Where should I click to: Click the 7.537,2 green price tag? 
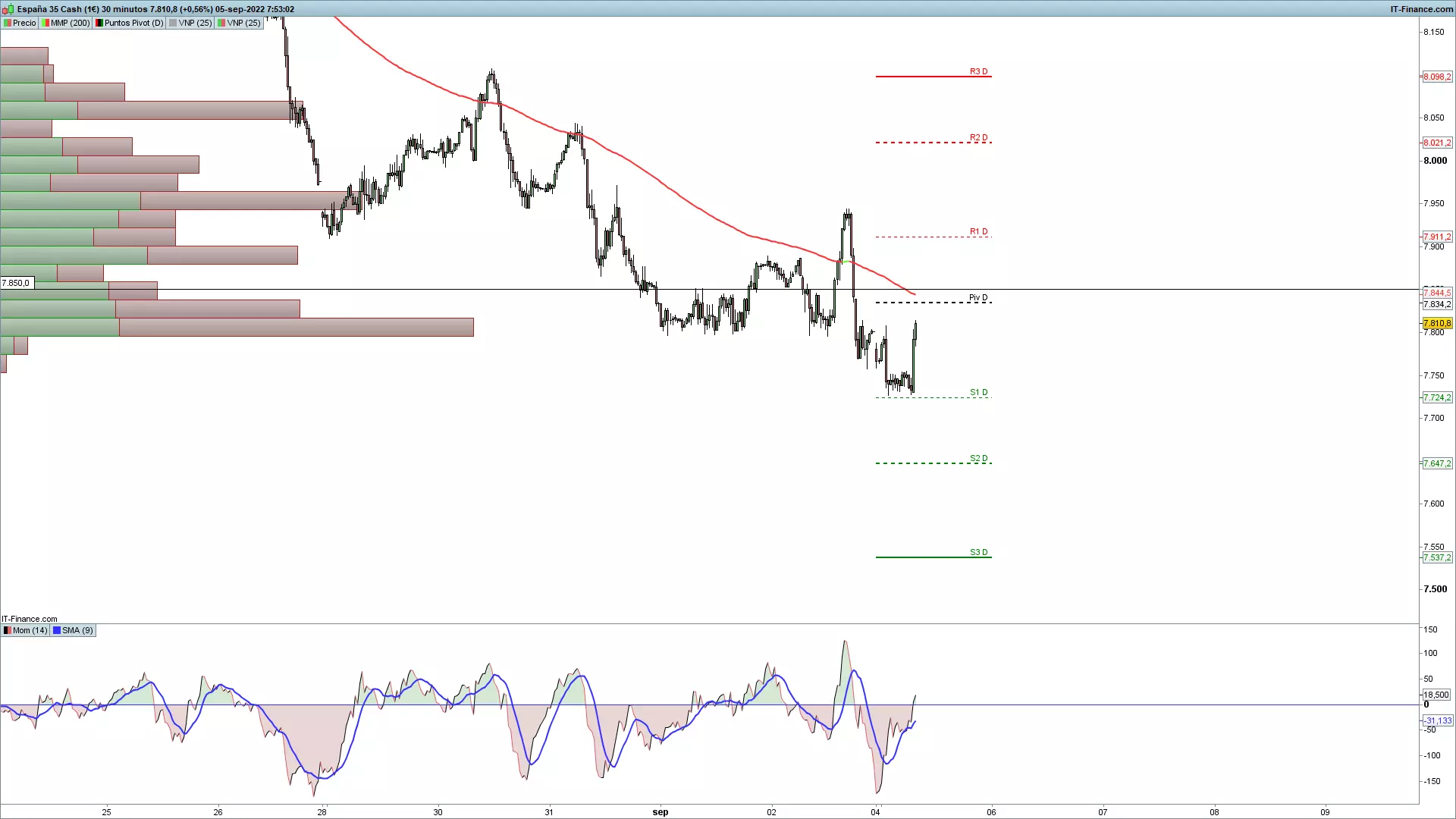[x=1437, y=557]
